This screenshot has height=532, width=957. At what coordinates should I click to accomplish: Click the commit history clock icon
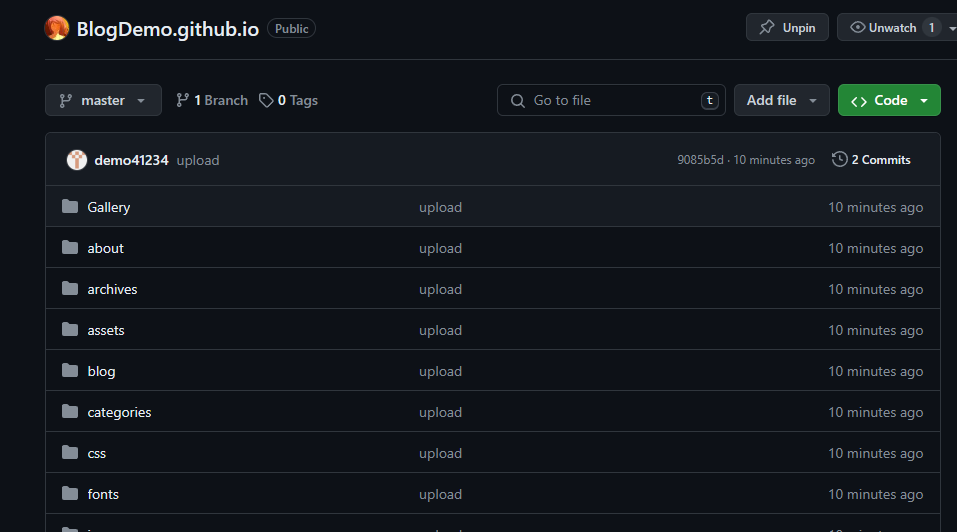coord(839,160)
